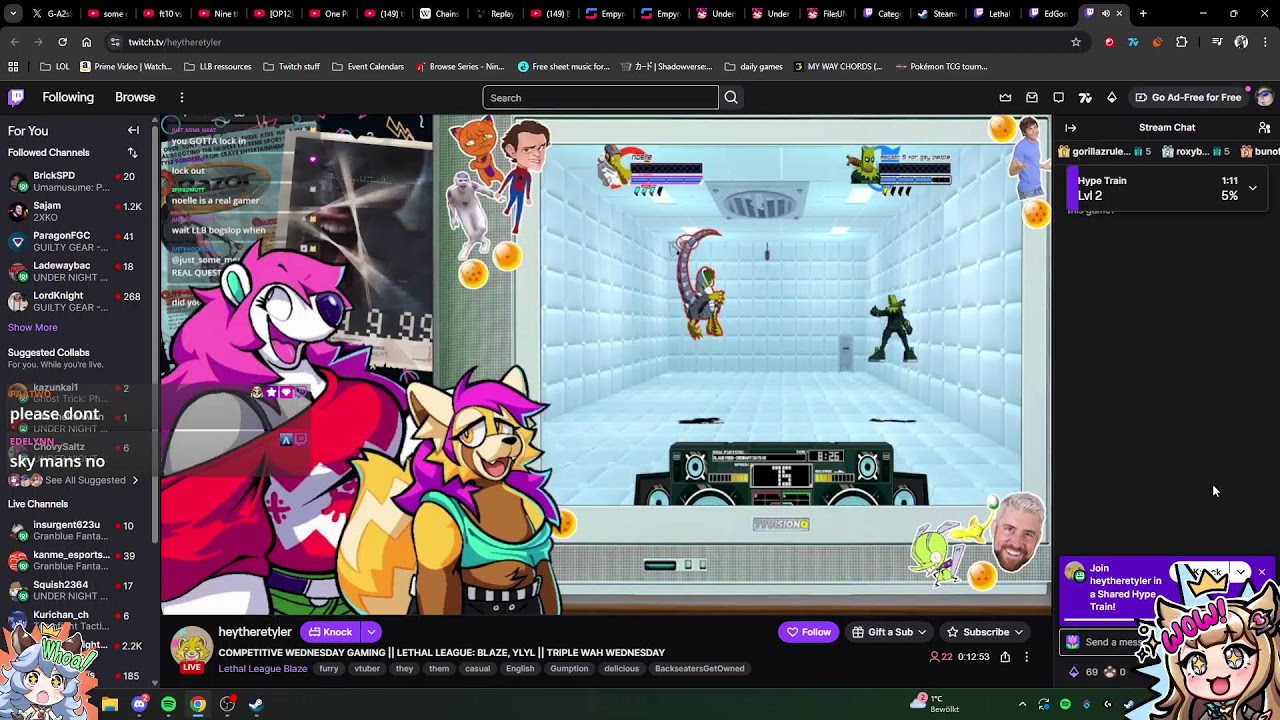Viewport: 1280px width, 720px height.
Task: Click the address bar URL
Action: click(175, 42)
